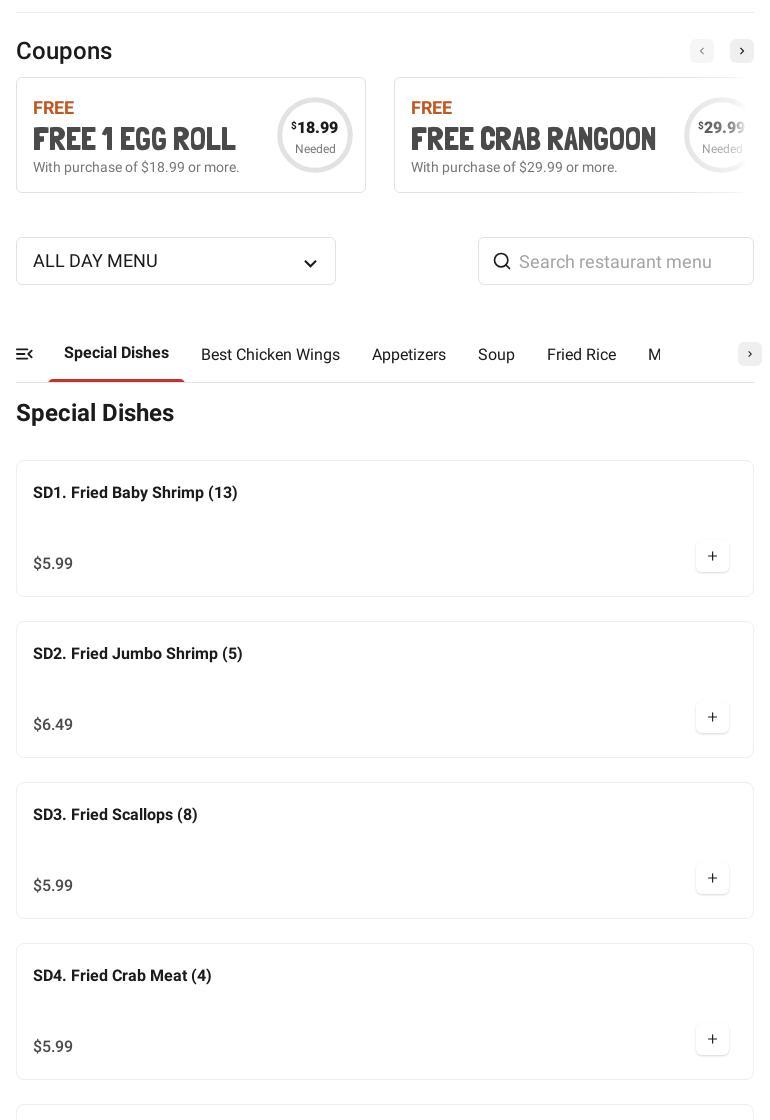The height and width of the screenshot is (1120, 770).
Task: Select the Special Dishes tab
Action: 116,353
